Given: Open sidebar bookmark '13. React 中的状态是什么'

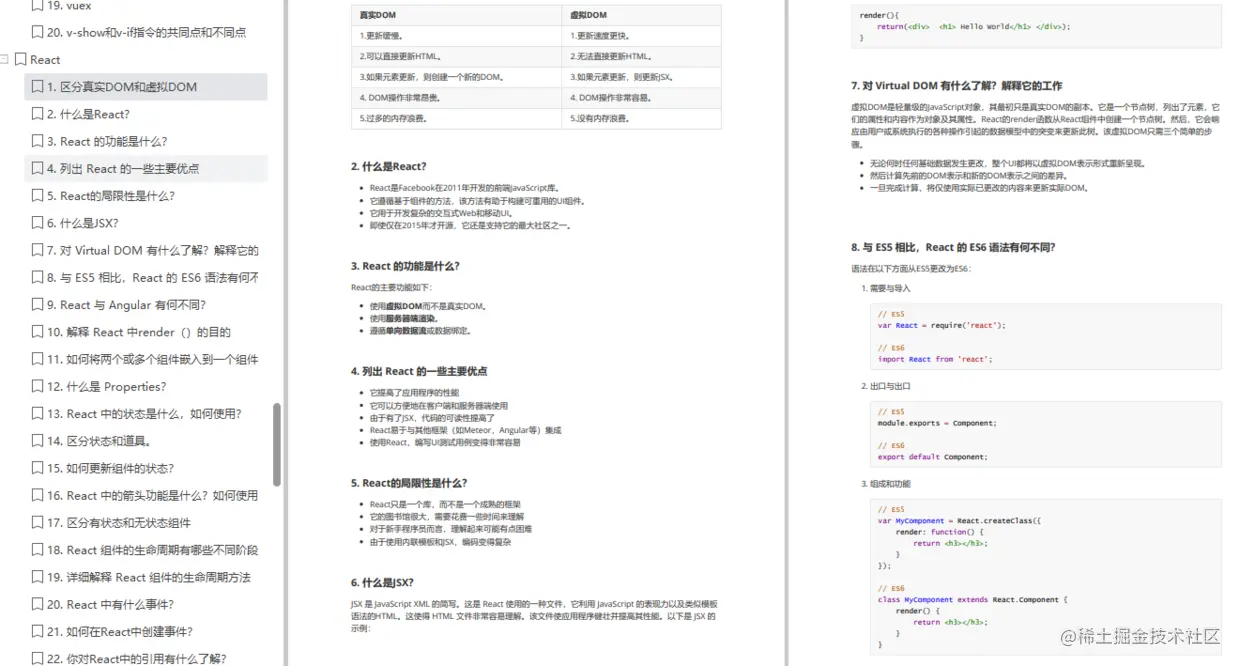Looking at the screenshot, I should point(145,413).
